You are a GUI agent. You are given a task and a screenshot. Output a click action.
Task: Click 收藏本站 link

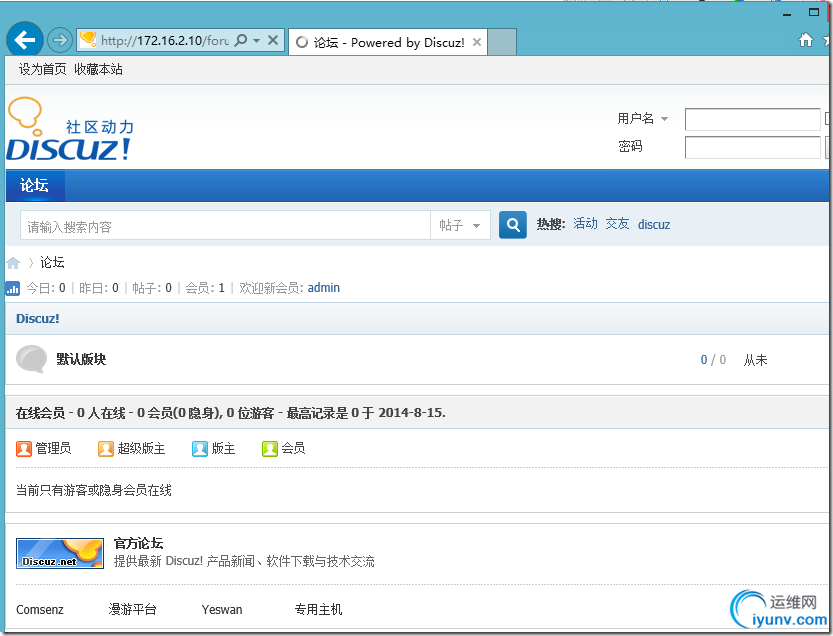click(98, 69)
